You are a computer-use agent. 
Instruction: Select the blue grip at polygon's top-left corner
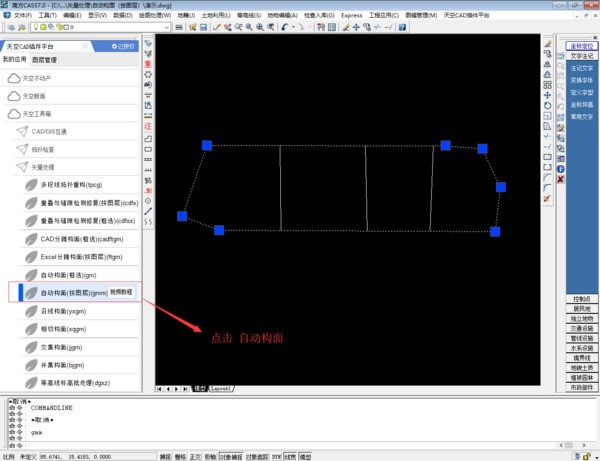coord(207,145)
